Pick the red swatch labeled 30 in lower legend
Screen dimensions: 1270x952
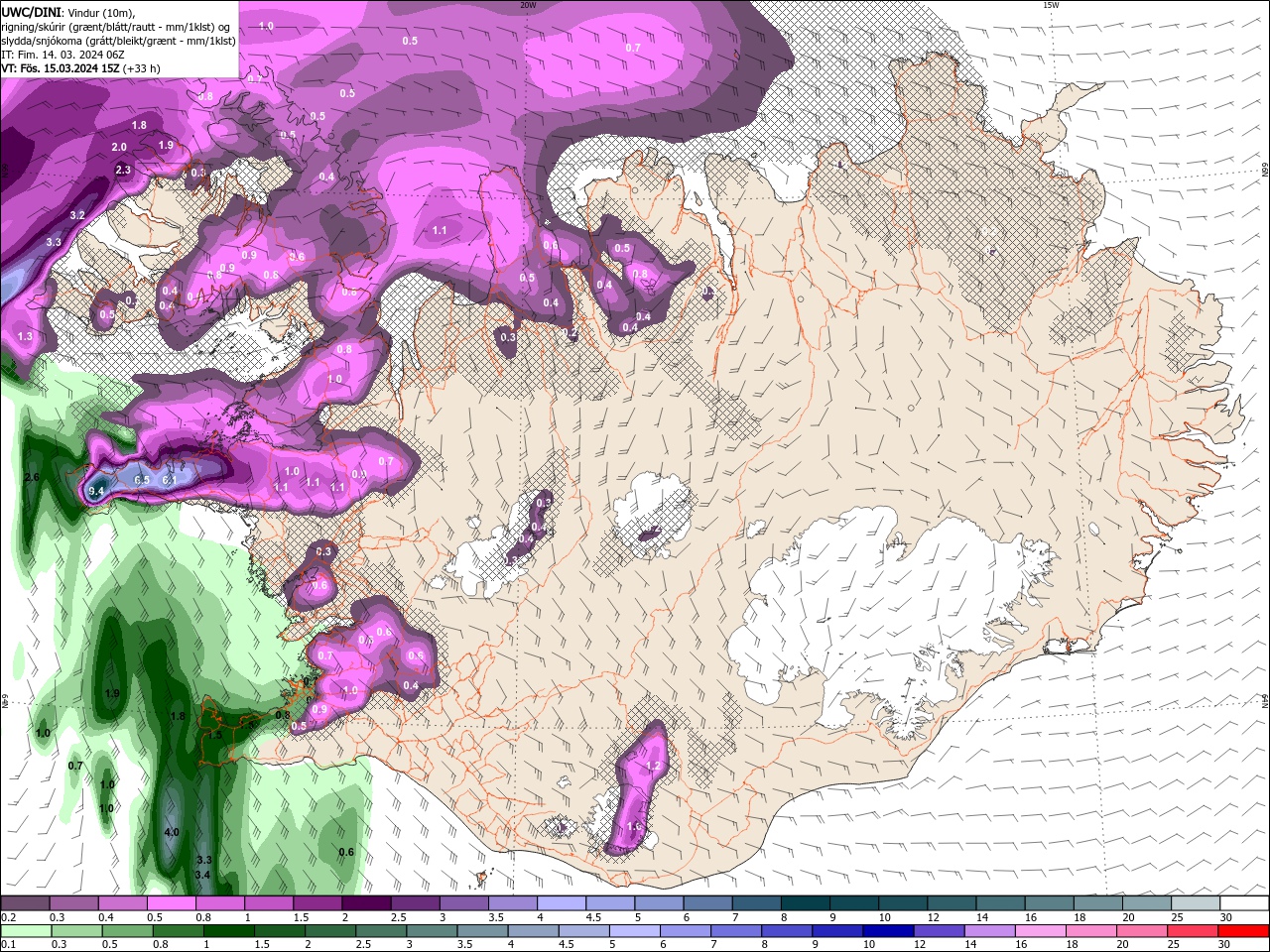click(1244, 932)
